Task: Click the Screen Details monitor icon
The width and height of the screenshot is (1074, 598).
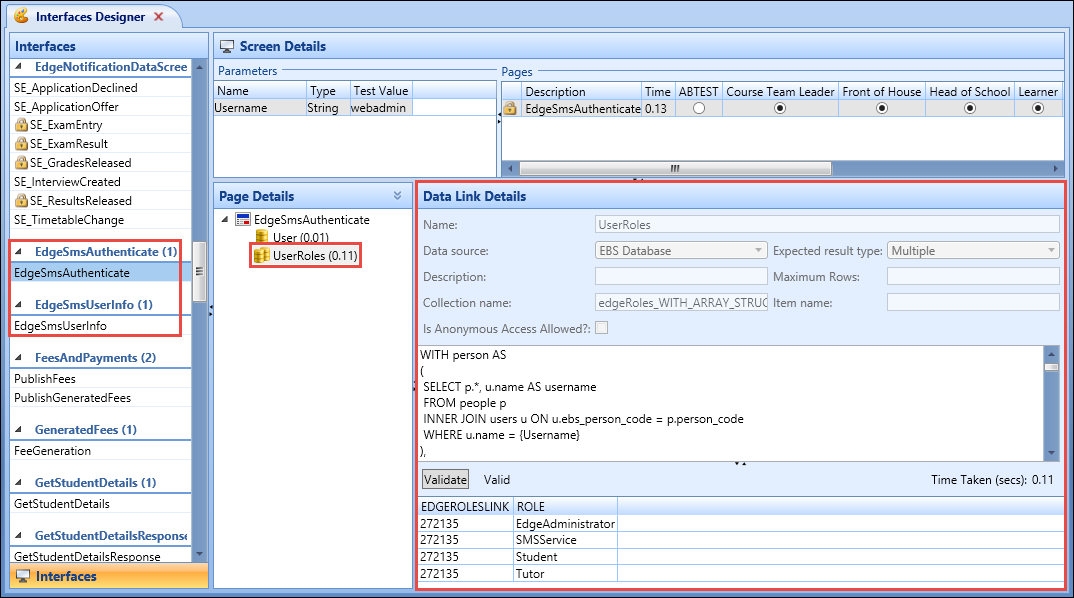Action: [227, 46]
